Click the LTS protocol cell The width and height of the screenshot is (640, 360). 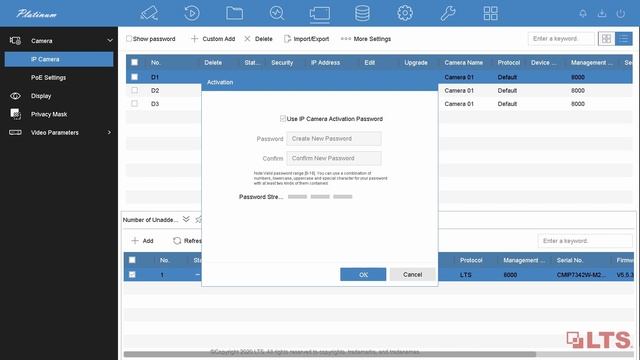[465, 275]
